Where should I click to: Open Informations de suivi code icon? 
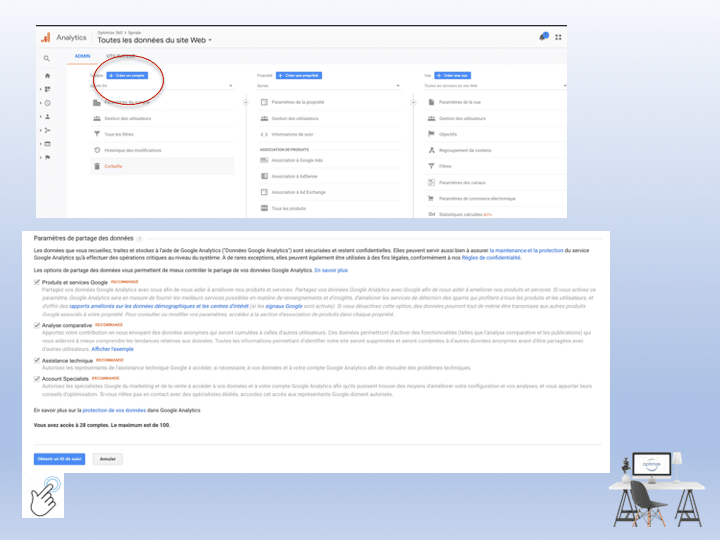[x=264, y=134]
